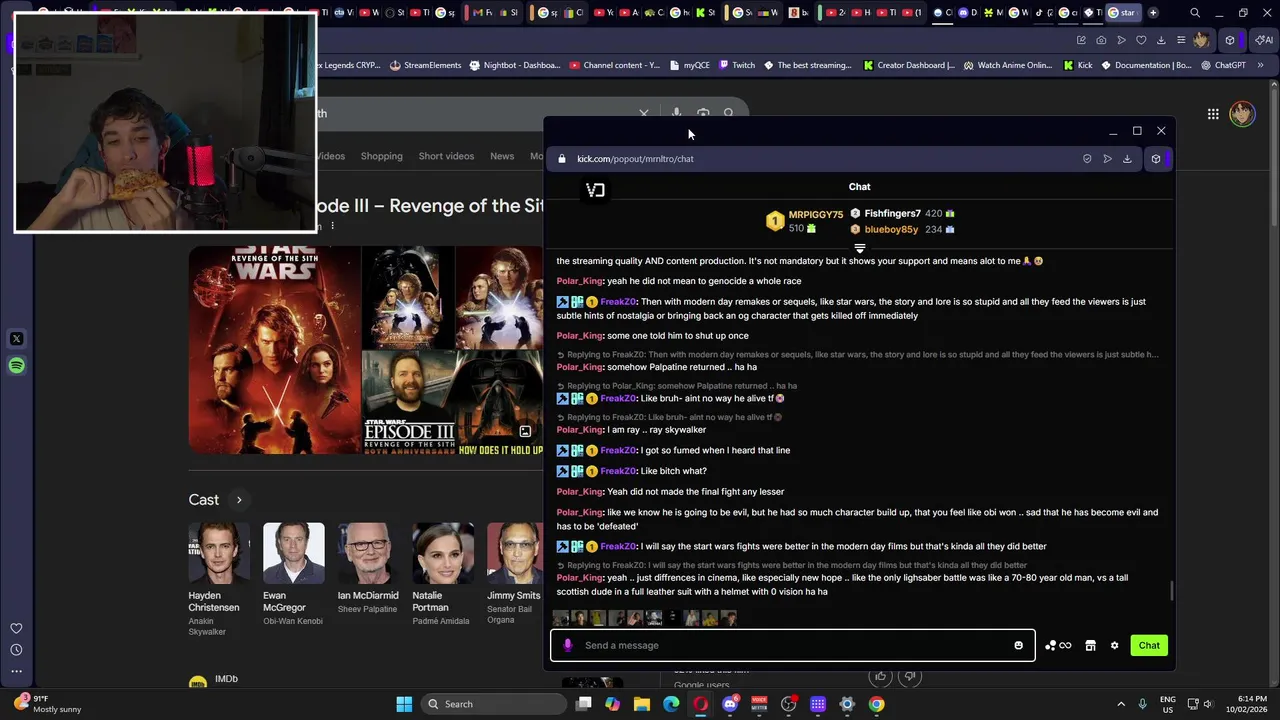
Task: Open Opera profile avatar in toolbar
Action: 1201,40
